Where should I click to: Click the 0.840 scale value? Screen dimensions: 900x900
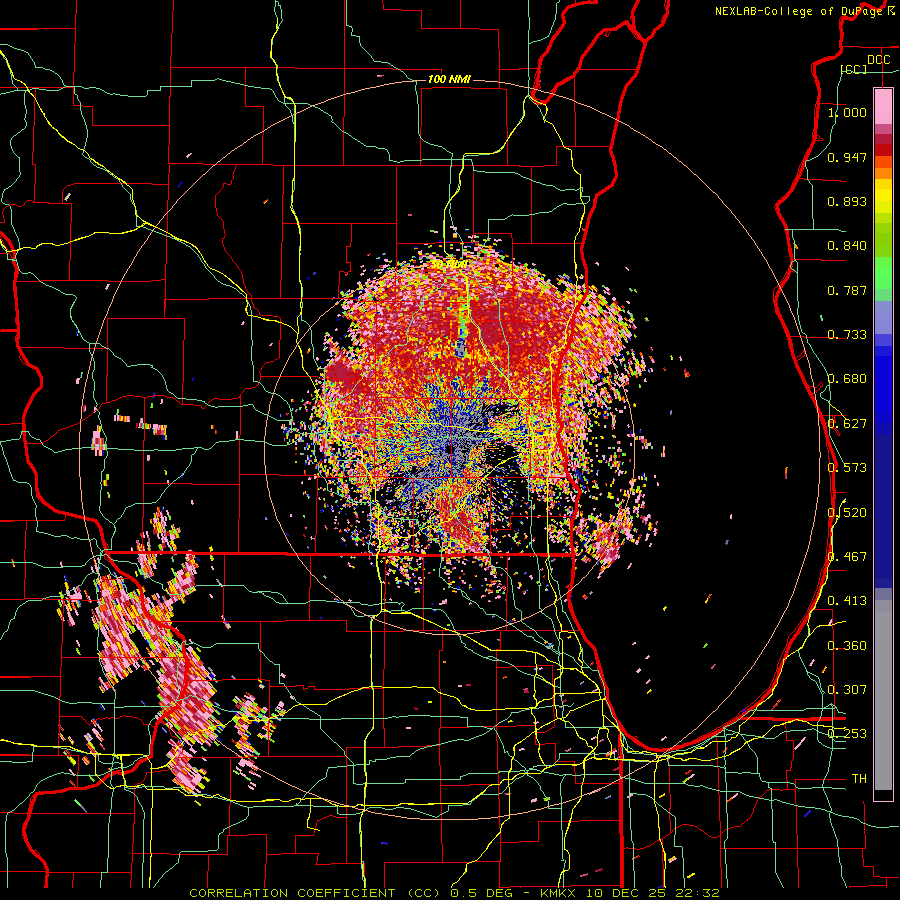click(x=847, y=246)
